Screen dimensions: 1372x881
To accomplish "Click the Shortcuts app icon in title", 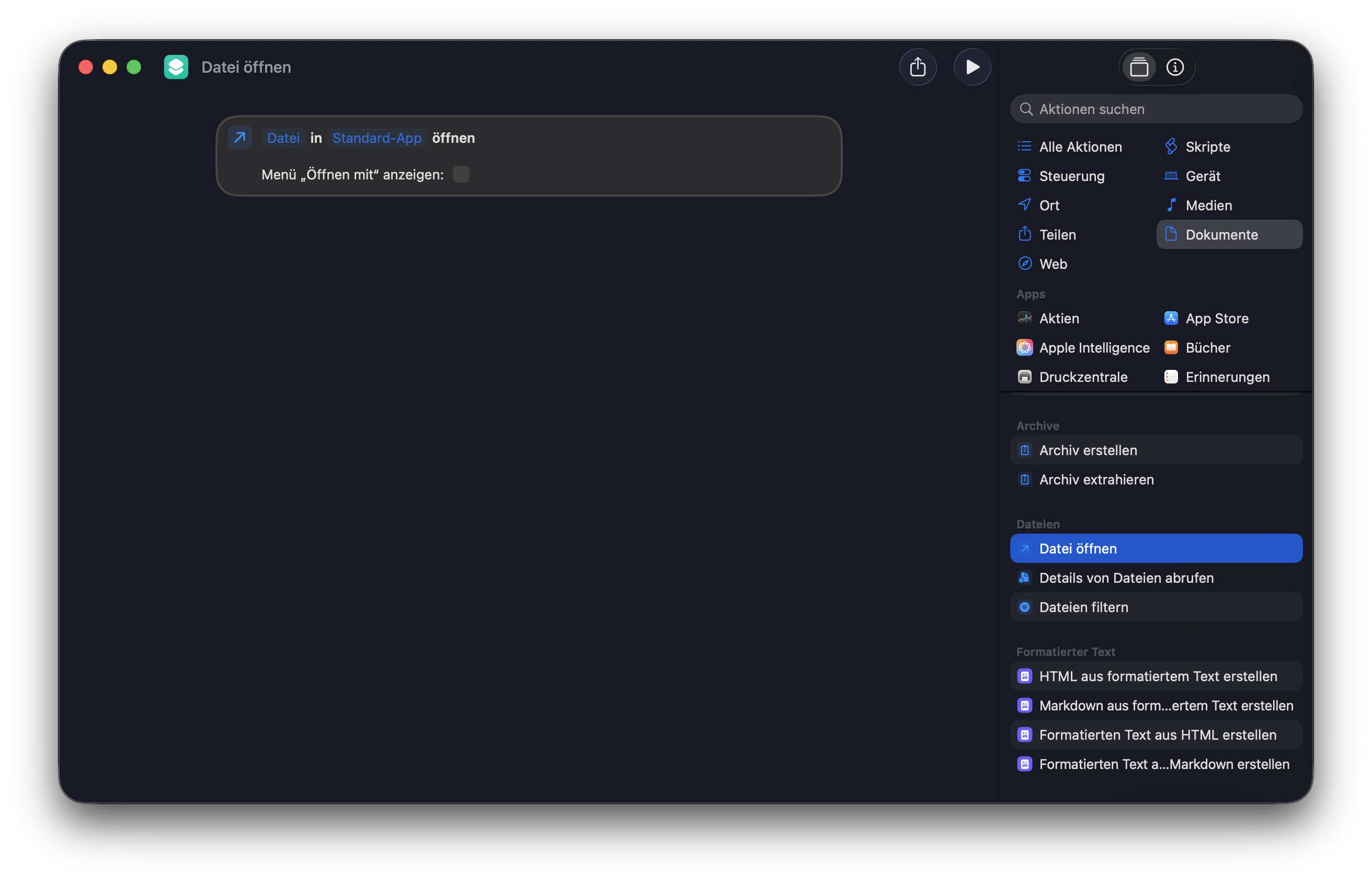I will [x=176, y=67].
